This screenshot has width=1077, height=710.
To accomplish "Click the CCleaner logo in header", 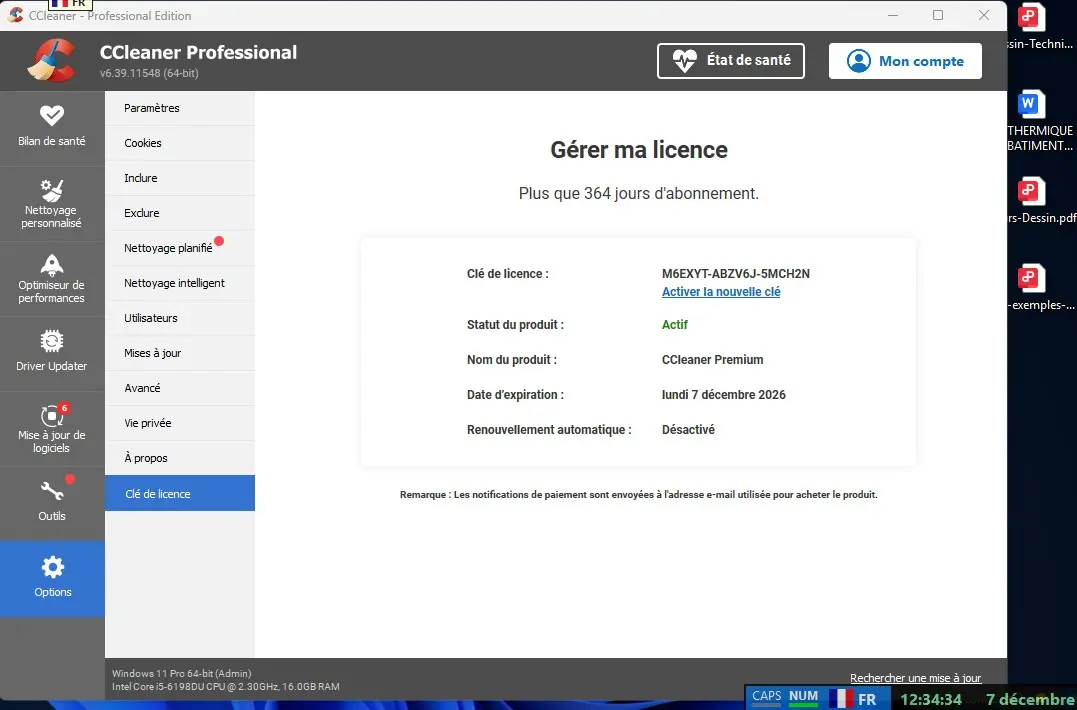I will click(52, 60).
